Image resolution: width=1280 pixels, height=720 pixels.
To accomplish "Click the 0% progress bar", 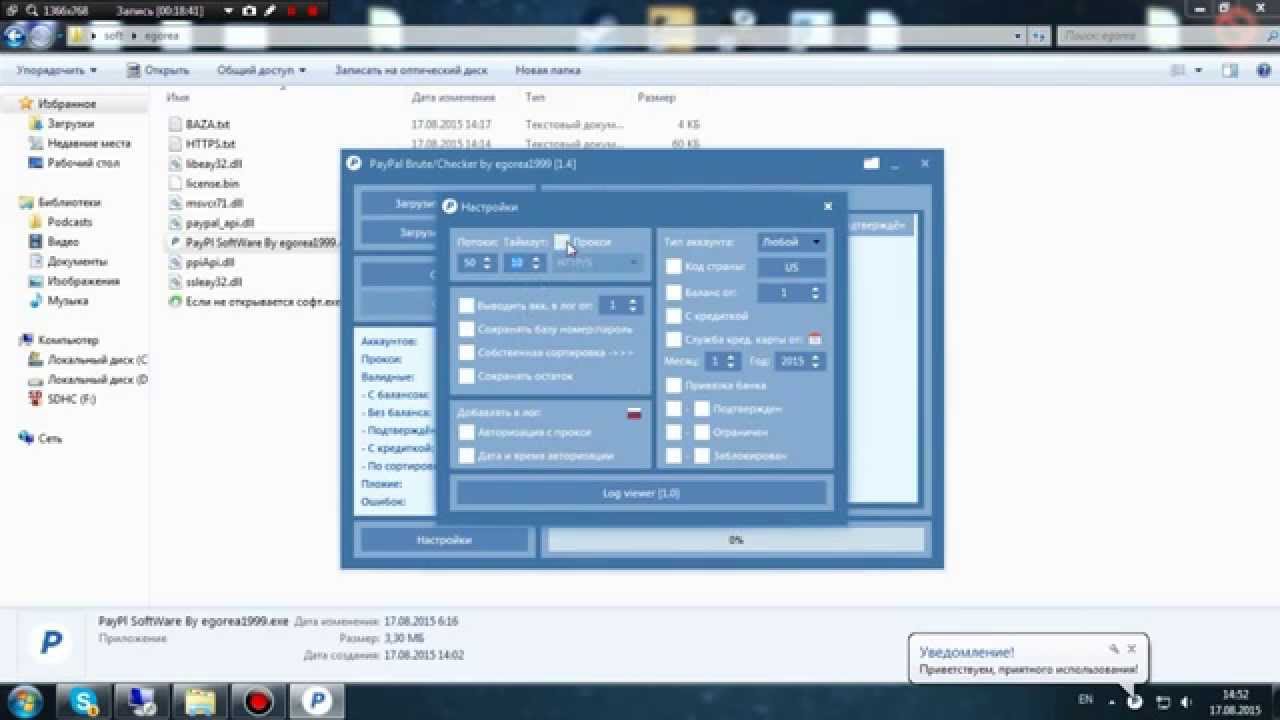I will pyautogui.click(x=736, y=540).
